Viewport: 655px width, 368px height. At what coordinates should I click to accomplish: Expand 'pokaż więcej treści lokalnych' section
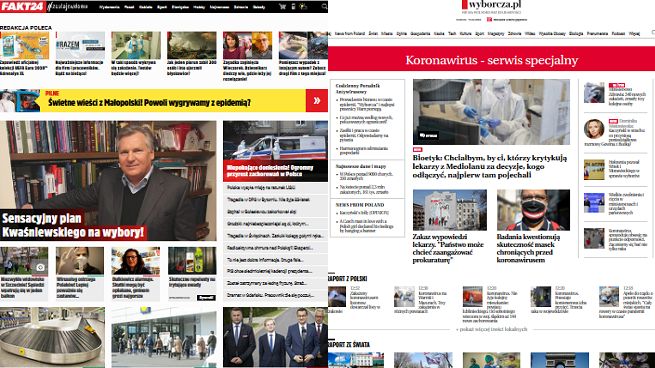[x=491, y=329]
